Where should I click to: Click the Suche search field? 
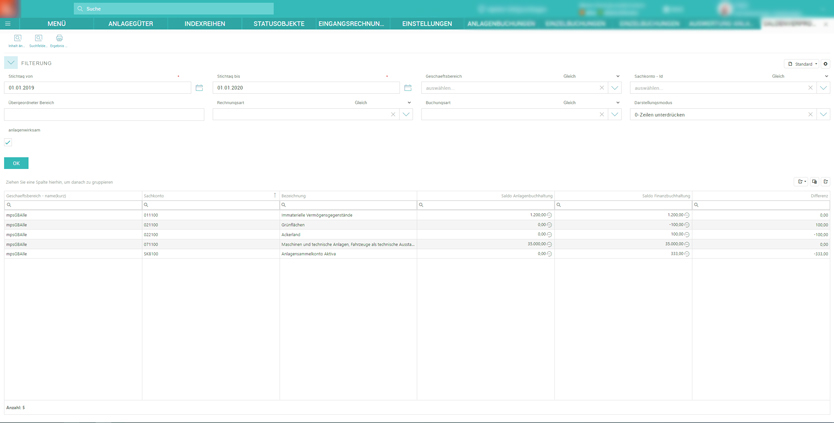point(175,9)
